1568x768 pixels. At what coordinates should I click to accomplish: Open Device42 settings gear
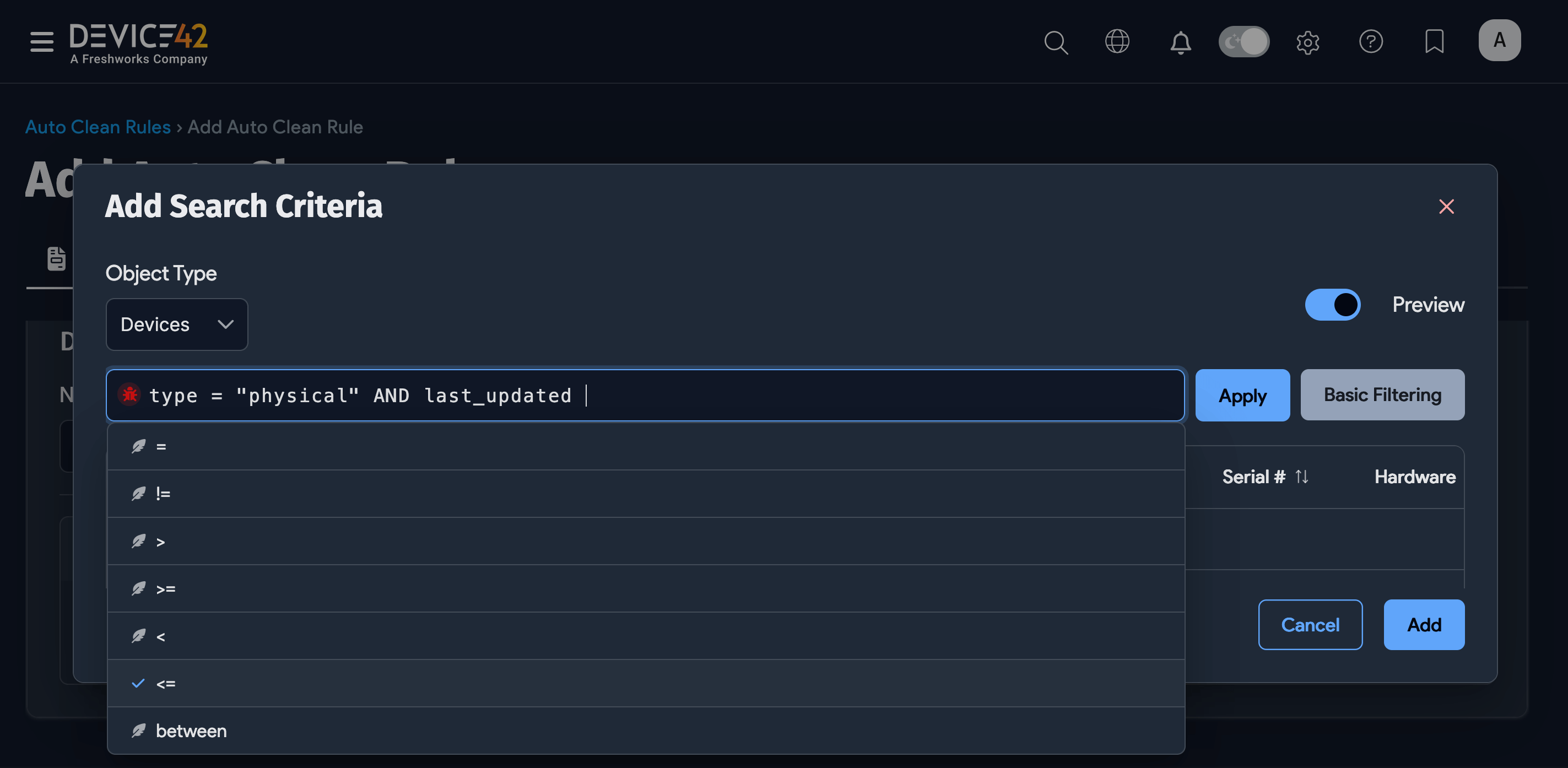(1308, 42)
